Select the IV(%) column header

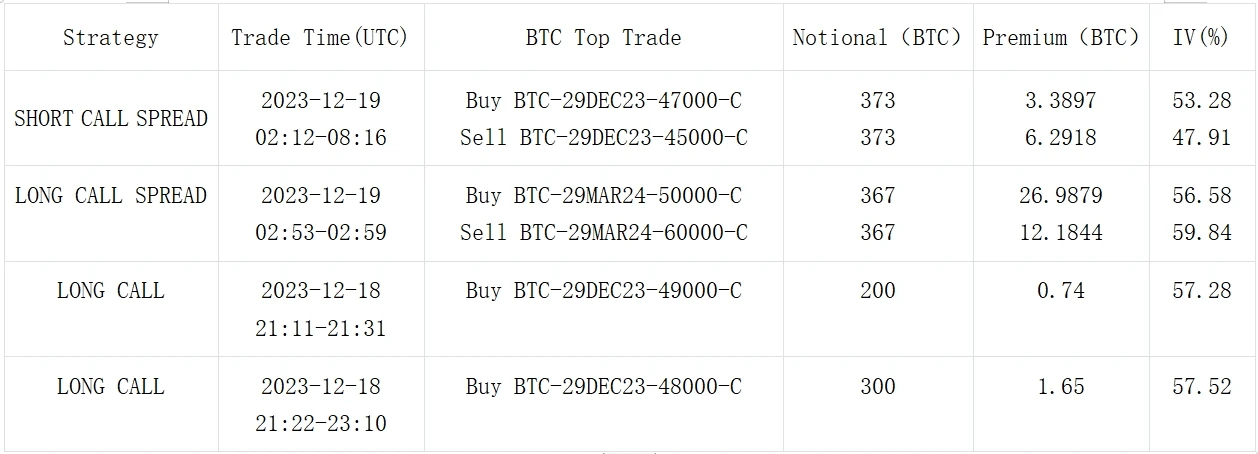click(1201, 38)
